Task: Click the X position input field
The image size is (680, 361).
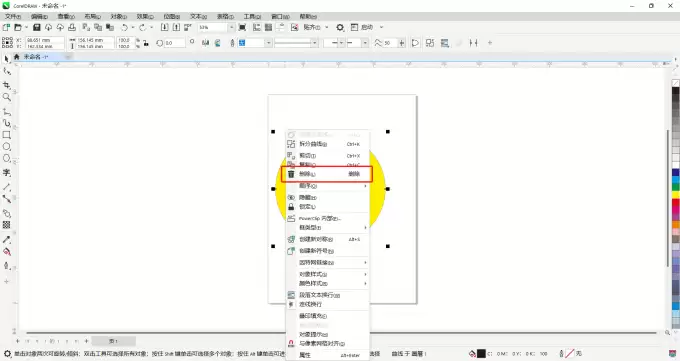Action: point(45,40)
